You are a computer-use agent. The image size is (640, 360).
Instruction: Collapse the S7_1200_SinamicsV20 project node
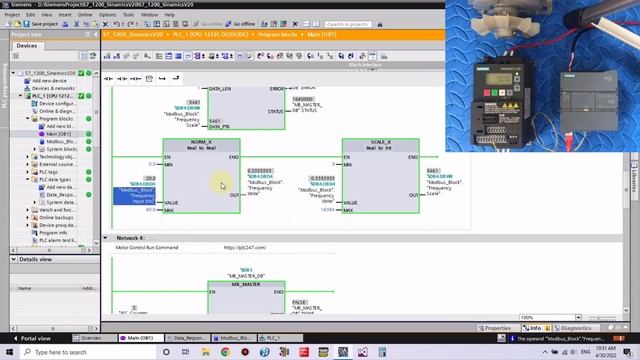[13, 73]
